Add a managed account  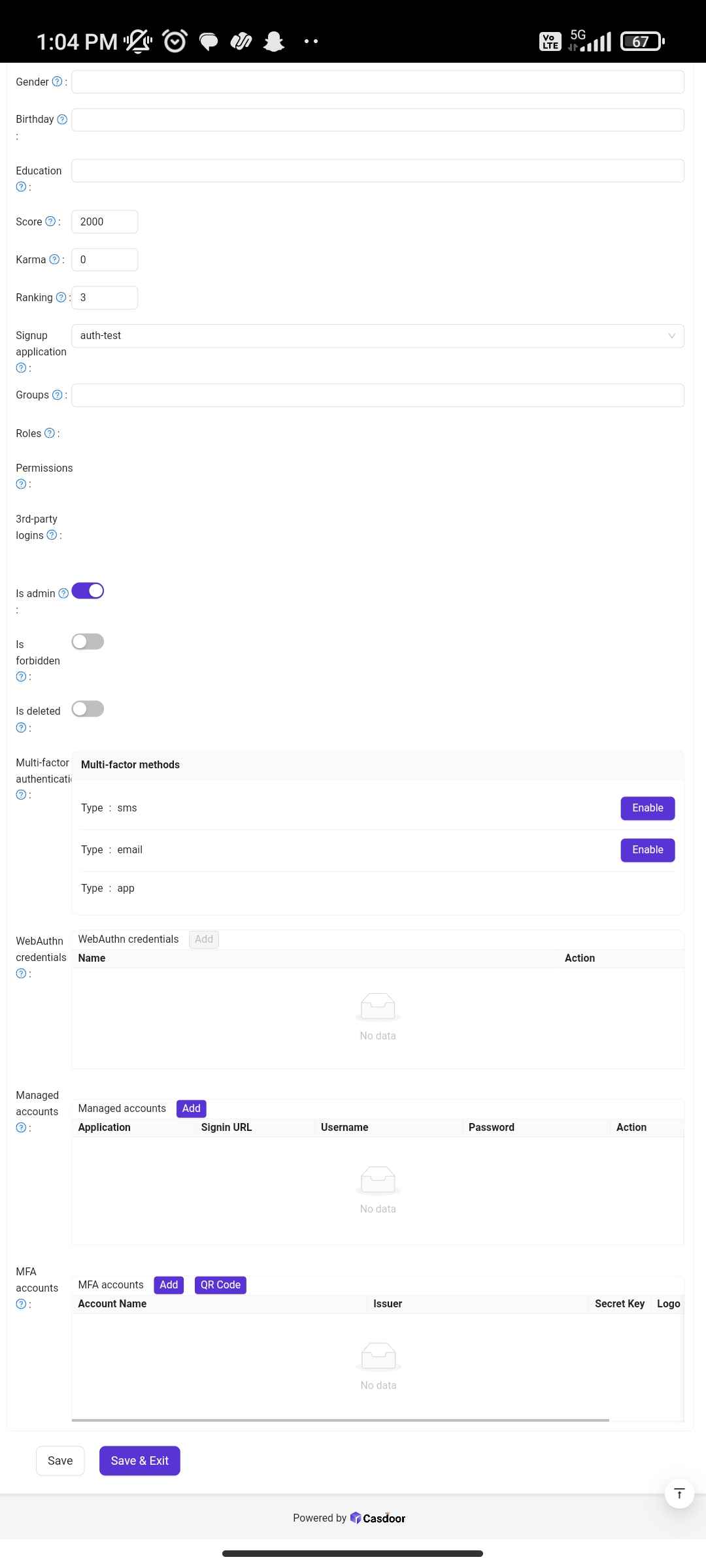pyautogui.click(x=192, y=1109)
